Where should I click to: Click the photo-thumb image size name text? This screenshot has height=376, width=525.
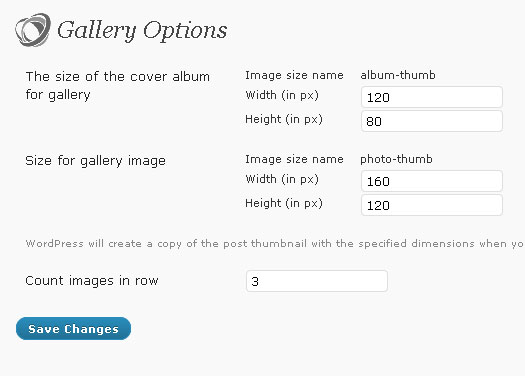click(x=396, y=159)
